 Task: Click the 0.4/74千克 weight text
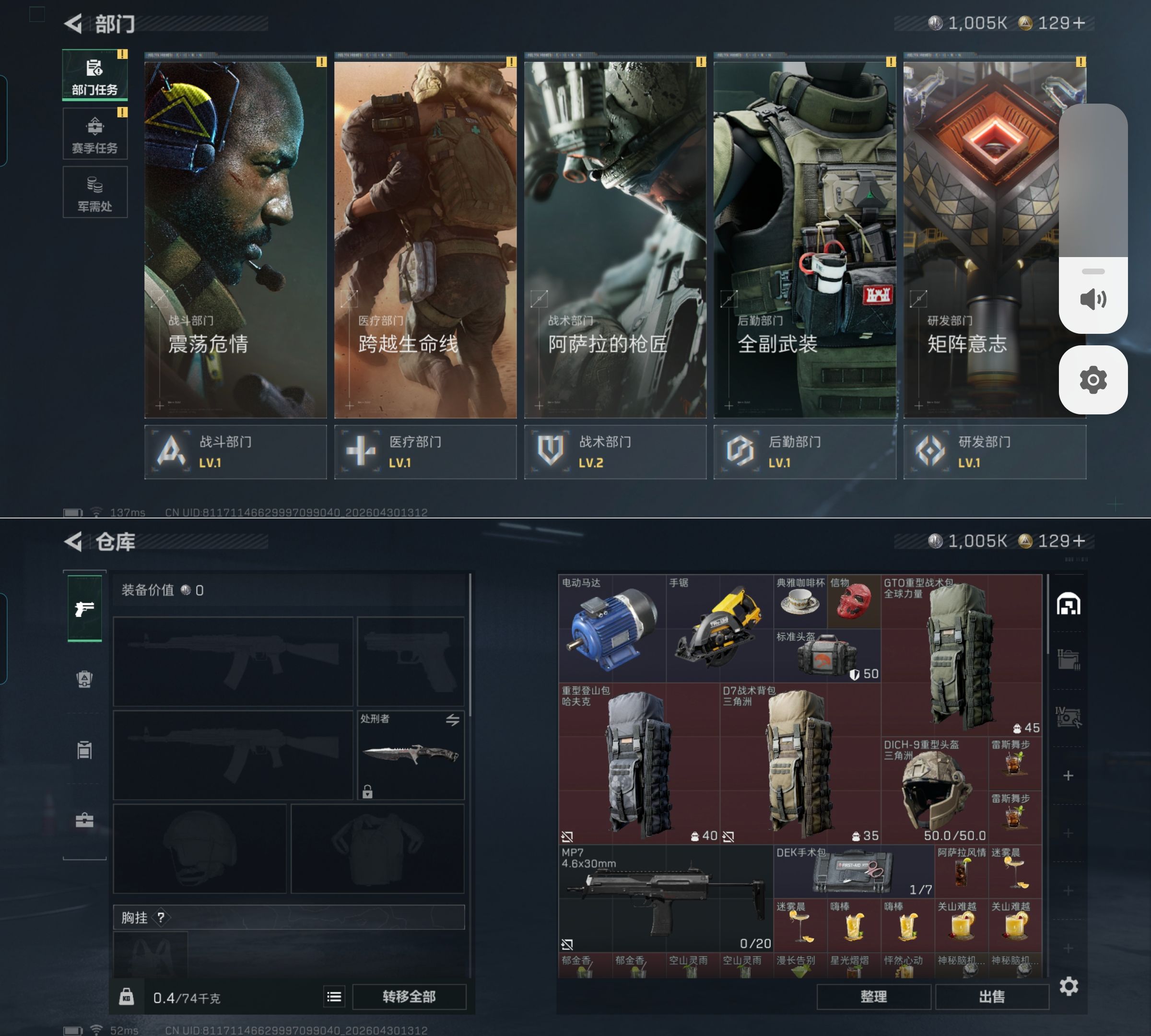[187, 998]
